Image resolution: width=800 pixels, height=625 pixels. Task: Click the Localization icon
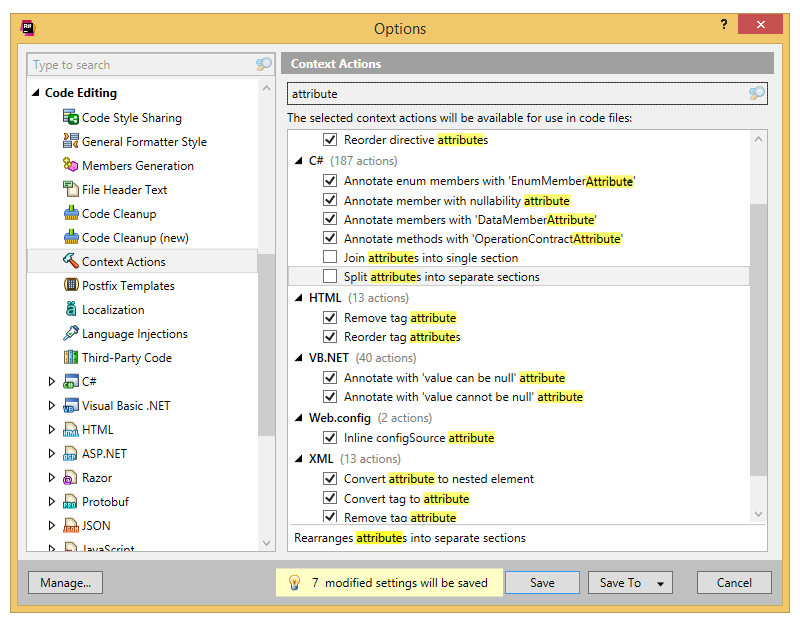pos(71,310)
